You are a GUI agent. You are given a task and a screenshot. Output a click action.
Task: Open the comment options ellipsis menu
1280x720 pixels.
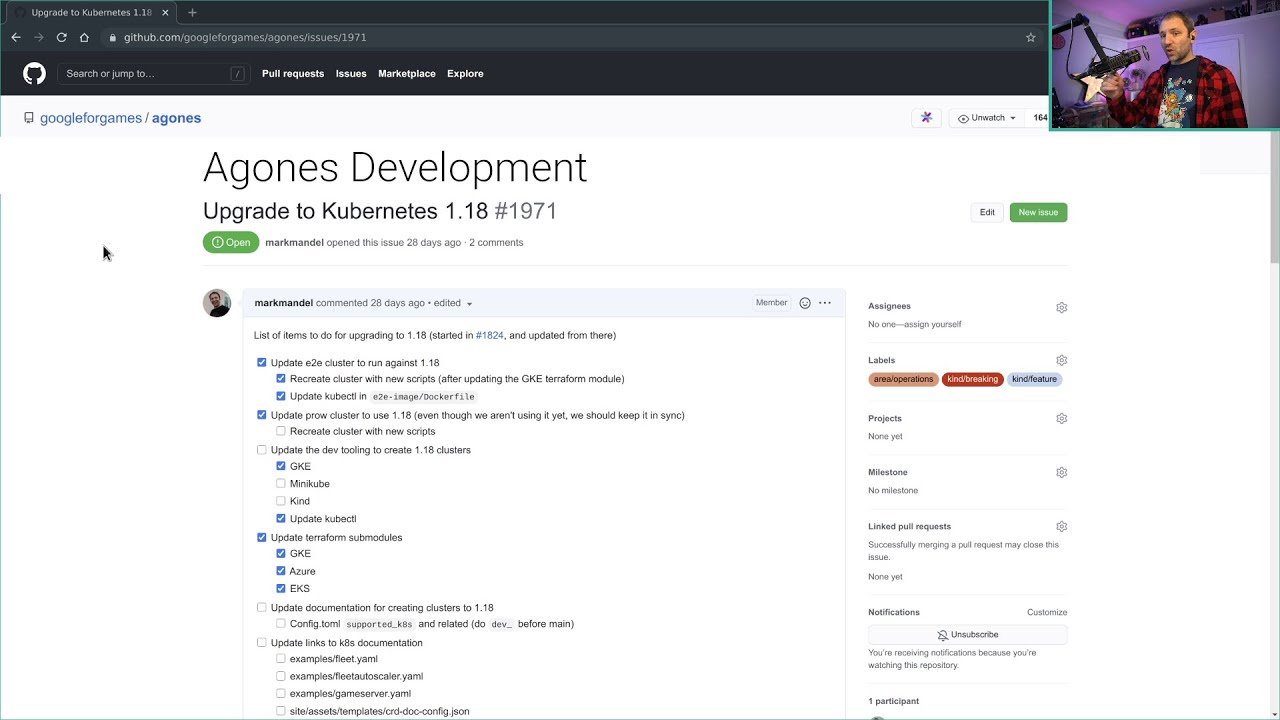click(825, 303)
